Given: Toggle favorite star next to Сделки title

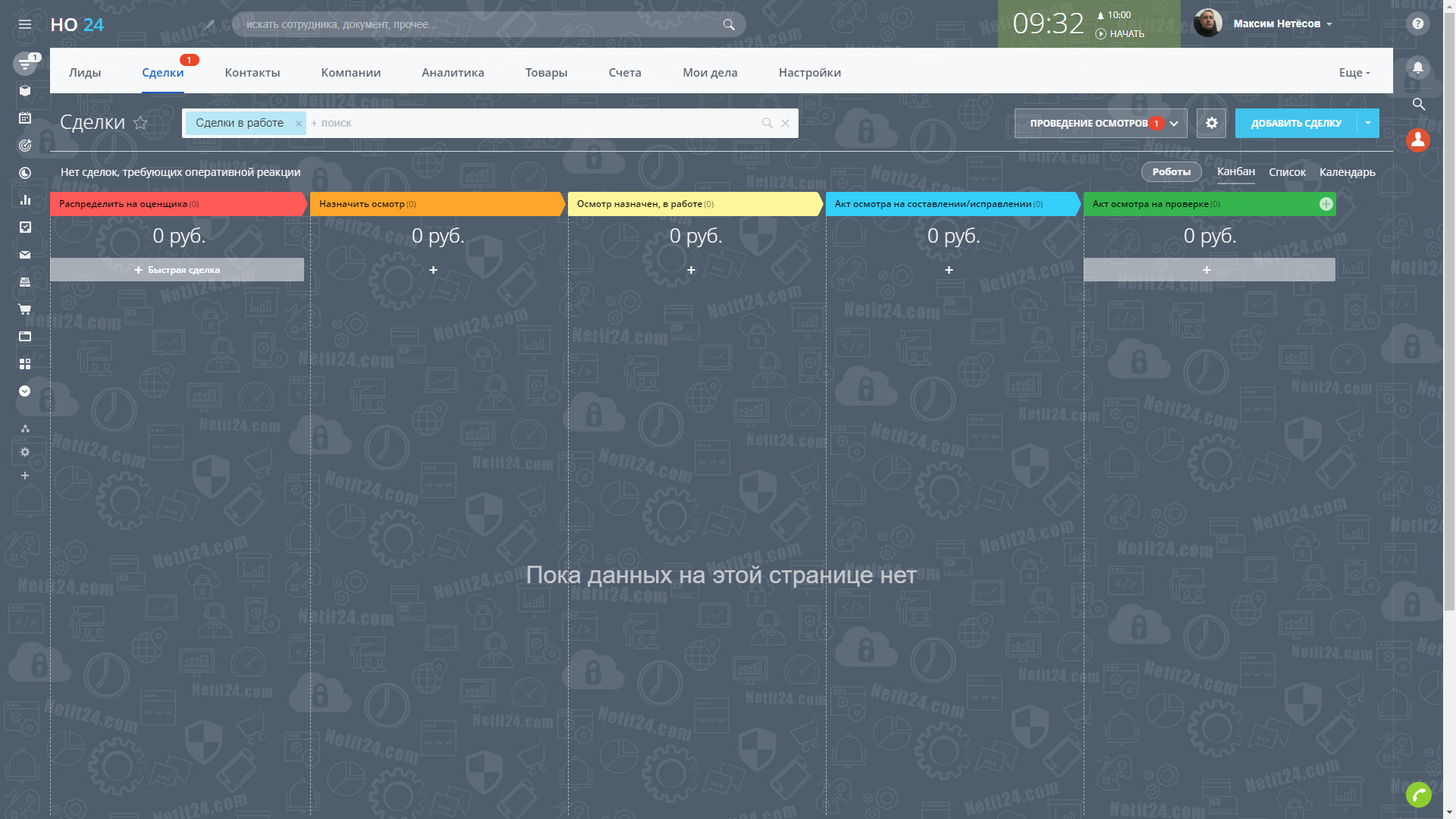Looking at the screenshot, I should point(140,123).
